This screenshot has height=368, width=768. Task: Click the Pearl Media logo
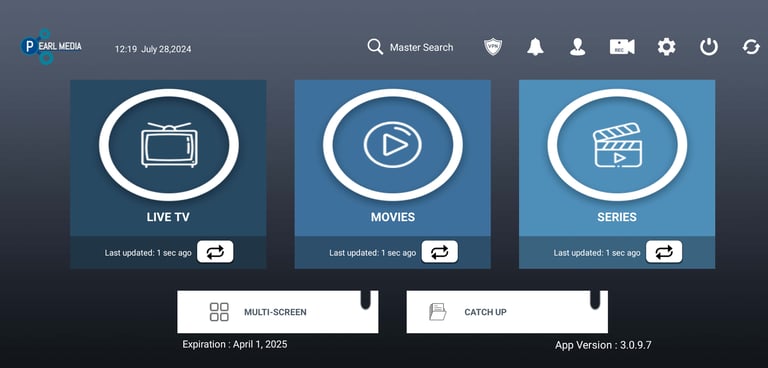pyautogui.click(x=51, y=47)
